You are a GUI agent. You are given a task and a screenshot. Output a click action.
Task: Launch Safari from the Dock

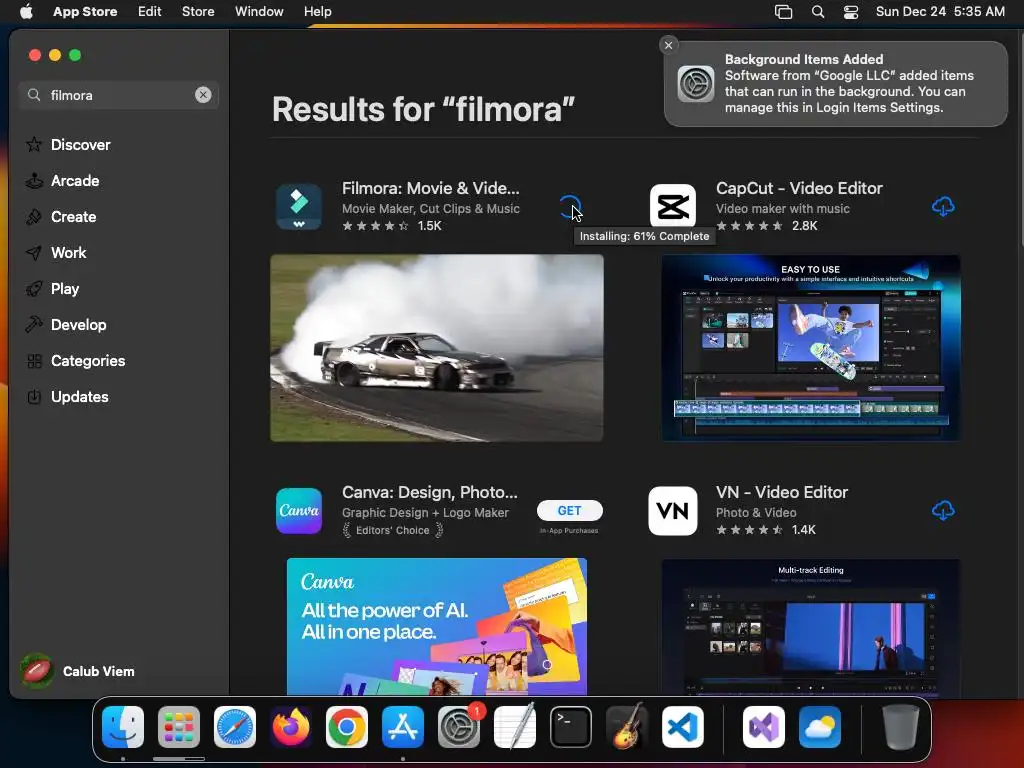[235, 726]
